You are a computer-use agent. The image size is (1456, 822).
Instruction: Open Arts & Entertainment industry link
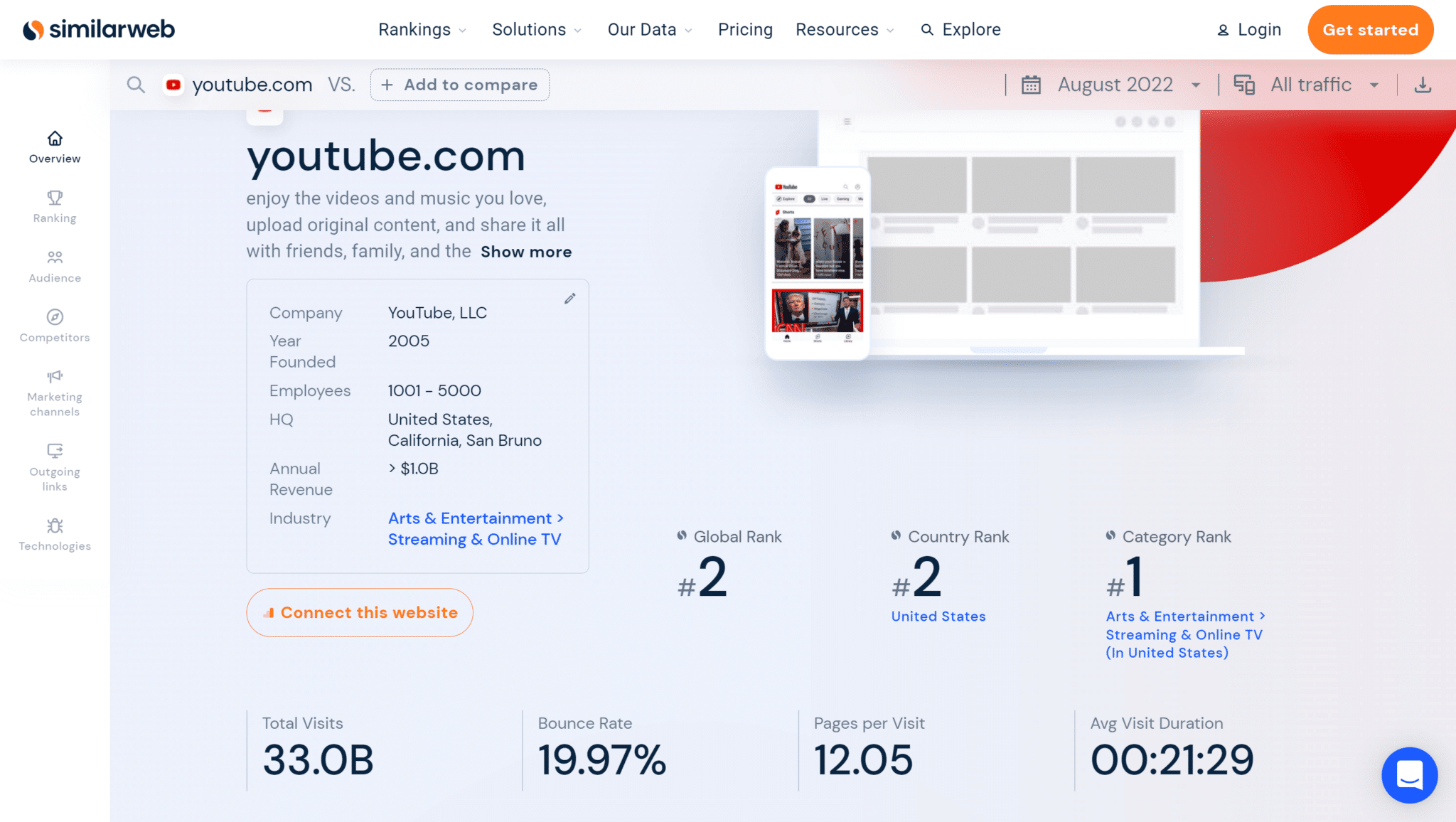click(x=476, y=518)
